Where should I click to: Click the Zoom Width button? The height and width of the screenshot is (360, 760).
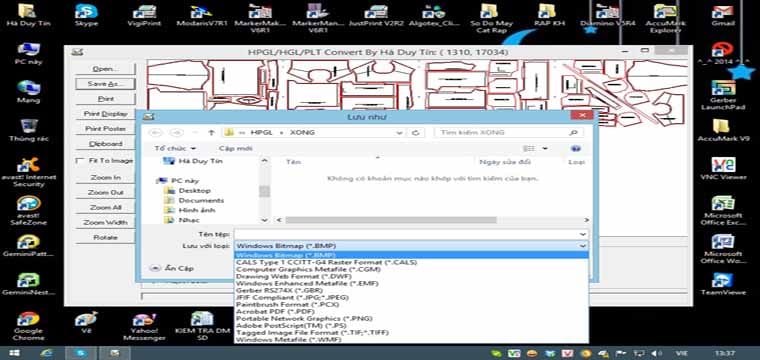105,223
